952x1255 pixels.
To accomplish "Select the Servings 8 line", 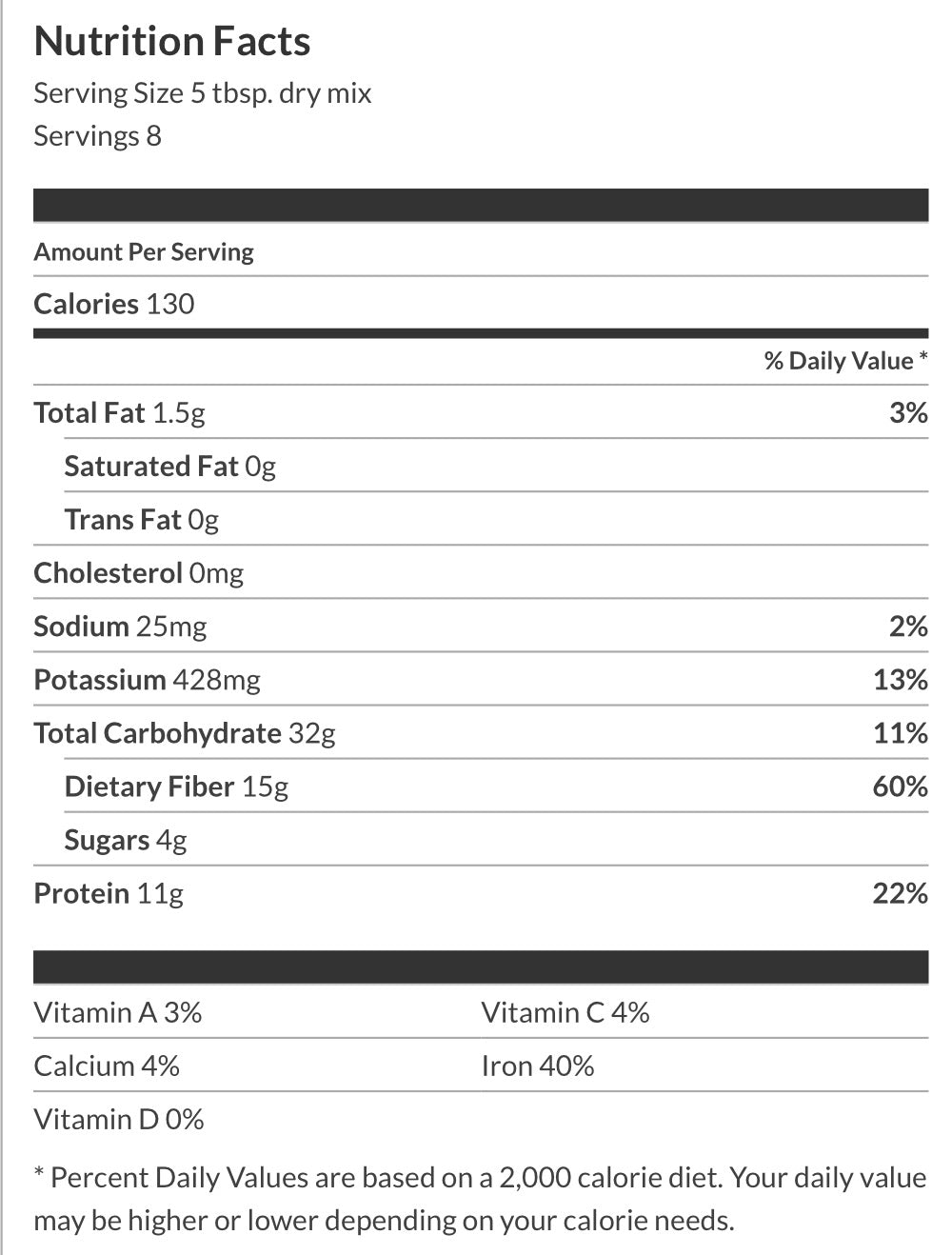I will [x=97, y=136].
